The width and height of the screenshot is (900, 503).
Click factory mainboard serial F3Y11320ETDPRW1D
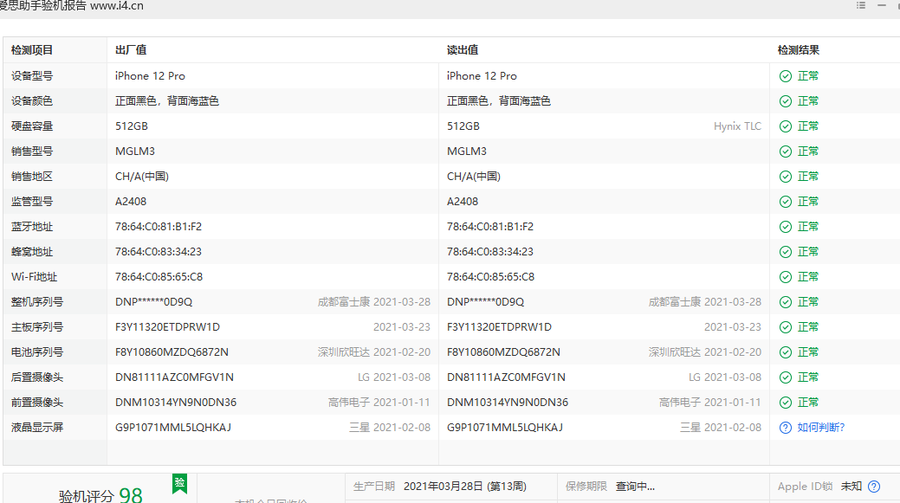click(168, 327)
